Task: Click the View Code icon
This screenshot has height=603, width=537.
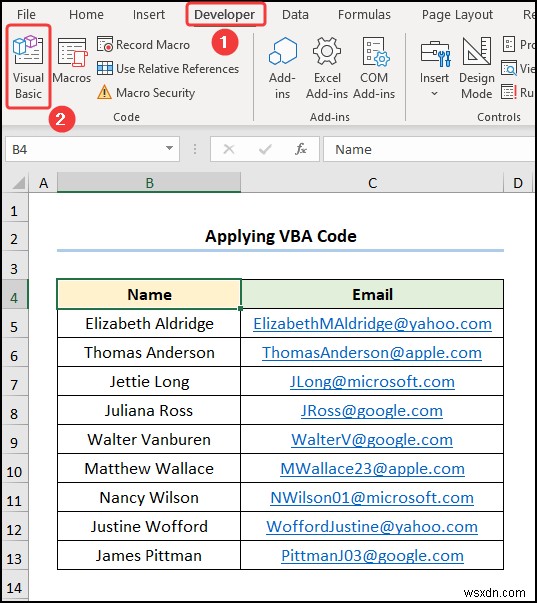Action: click(509, 68)
